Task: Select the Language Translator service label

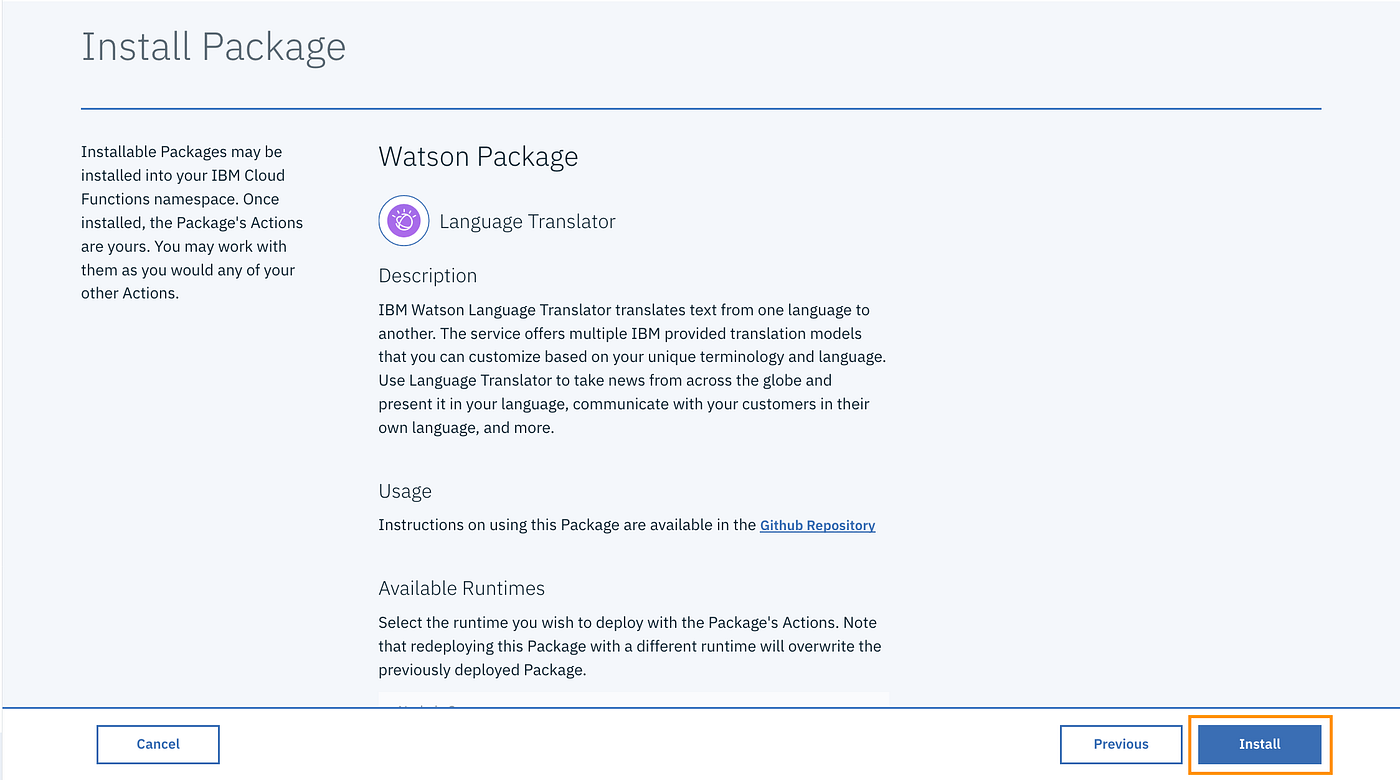Action: tap(527, 222)
